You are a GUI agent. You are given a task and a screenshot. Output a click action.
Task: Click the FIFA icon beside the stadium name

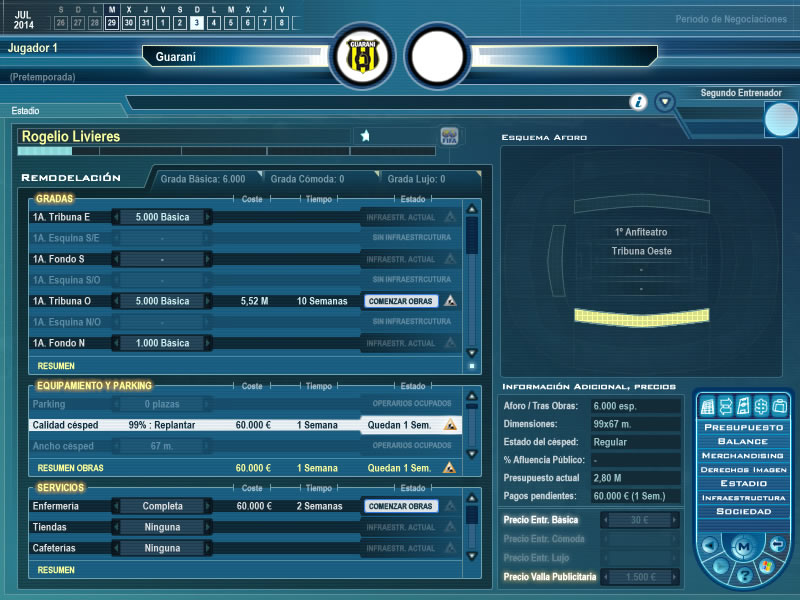pos(450,136)
